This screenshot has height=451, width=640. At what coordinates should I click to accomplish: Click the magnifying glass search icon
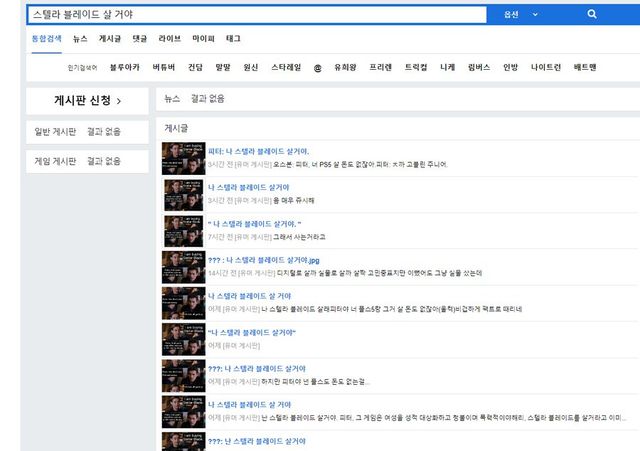tap(592, 14)
